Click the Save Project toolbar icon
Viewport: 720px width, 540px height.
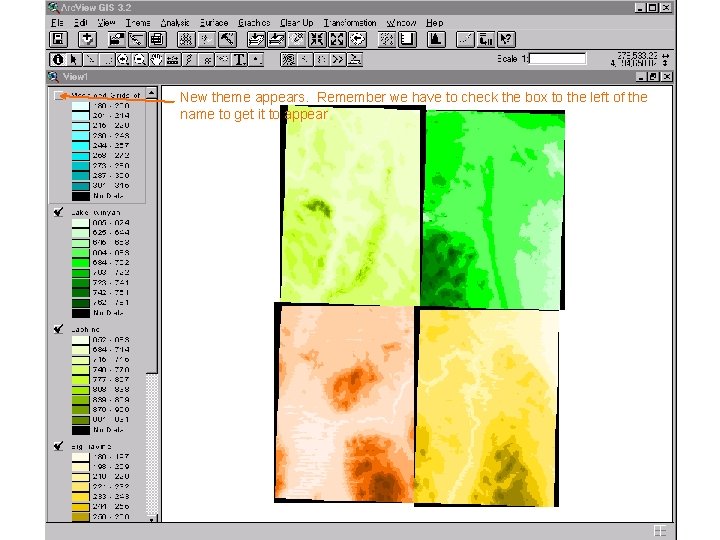click(x=58, y=39)
